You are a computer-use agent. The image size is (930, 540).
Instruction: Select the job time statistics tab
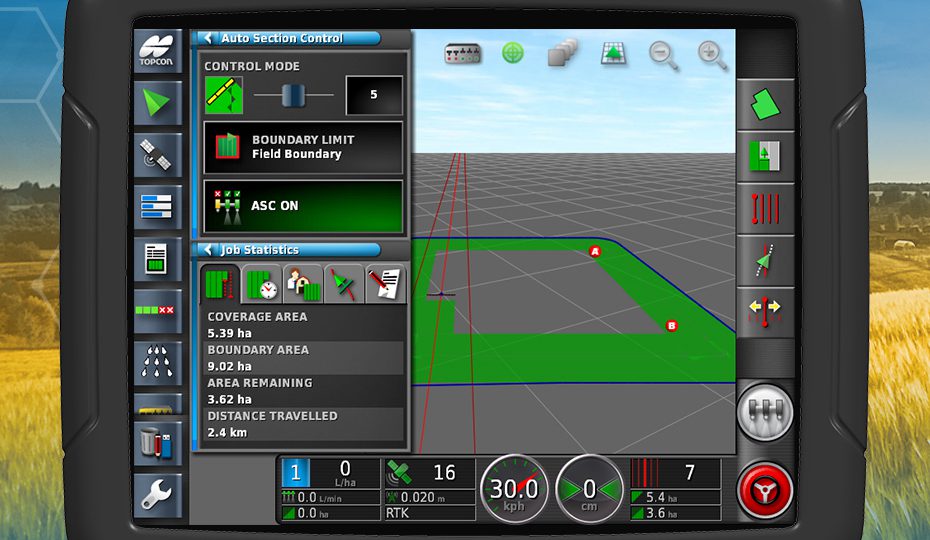pos(262,284)
